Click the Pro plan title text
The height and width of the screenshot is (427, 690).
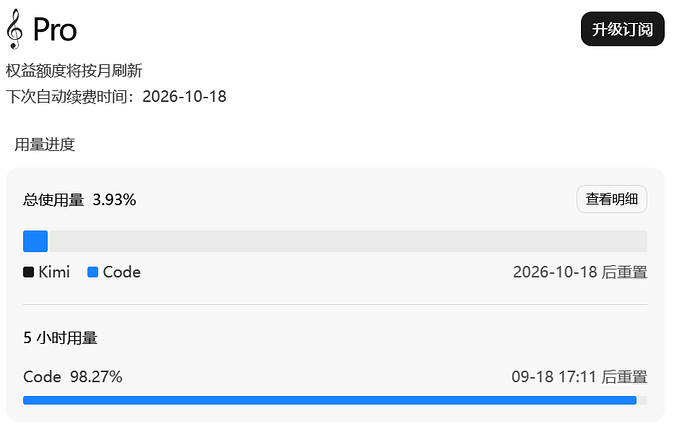tap(55, 29)
